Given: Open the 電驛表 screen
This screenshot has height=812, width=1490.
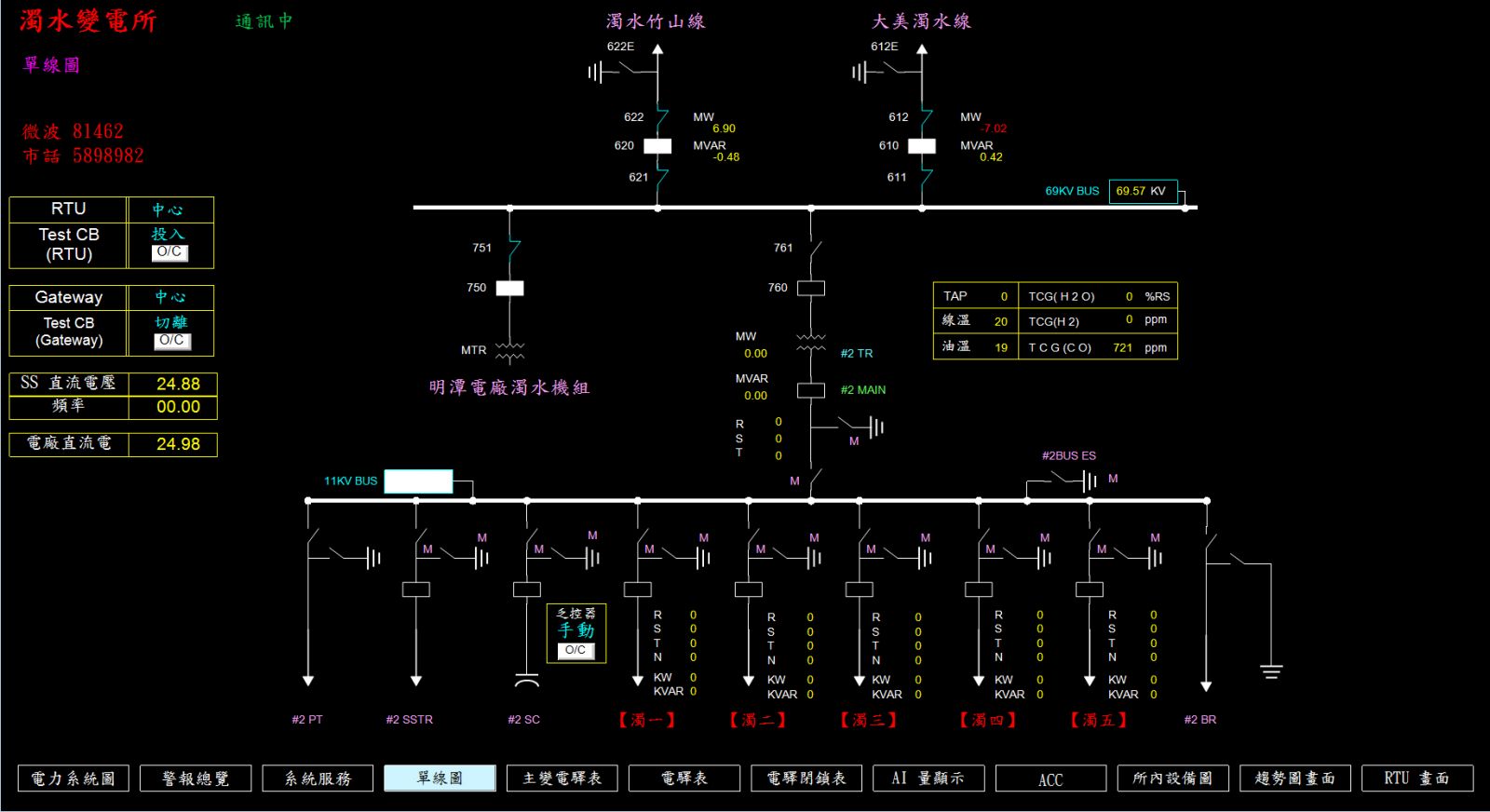Looking at the screenshot, I should [684, 778].
